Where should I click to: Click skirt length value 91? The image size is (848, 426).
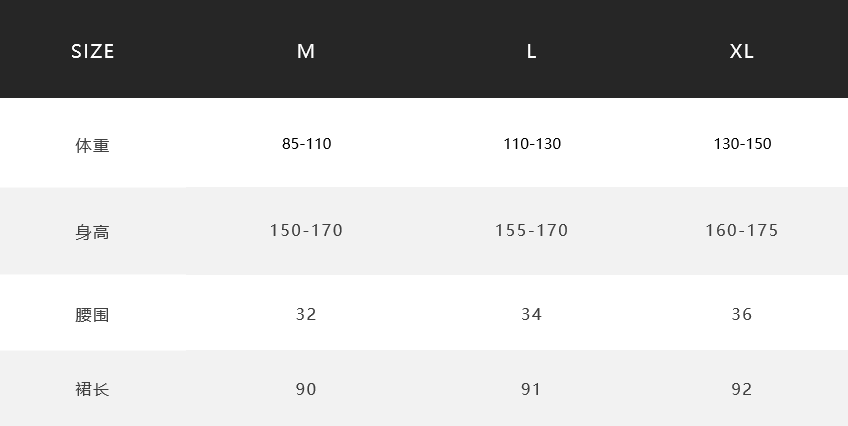pyautogui.click(x=531, y=389)
